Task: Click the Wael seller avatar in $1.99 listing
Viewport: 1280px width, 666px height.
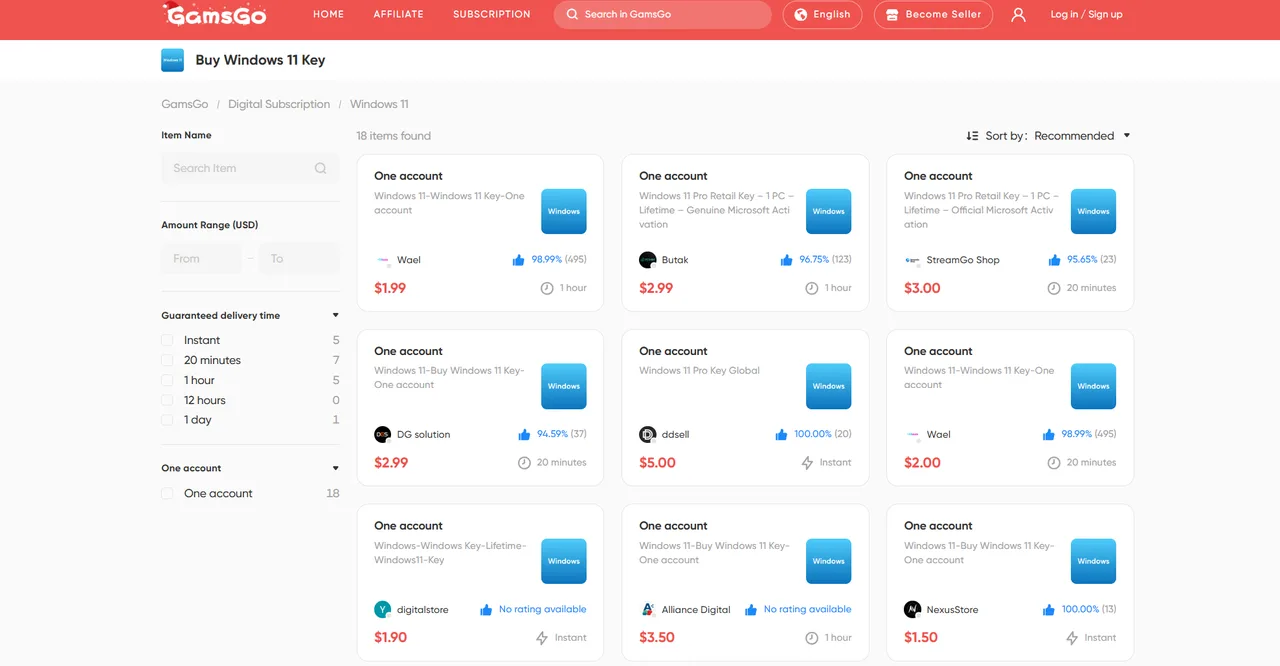Action: pos(382,260)
